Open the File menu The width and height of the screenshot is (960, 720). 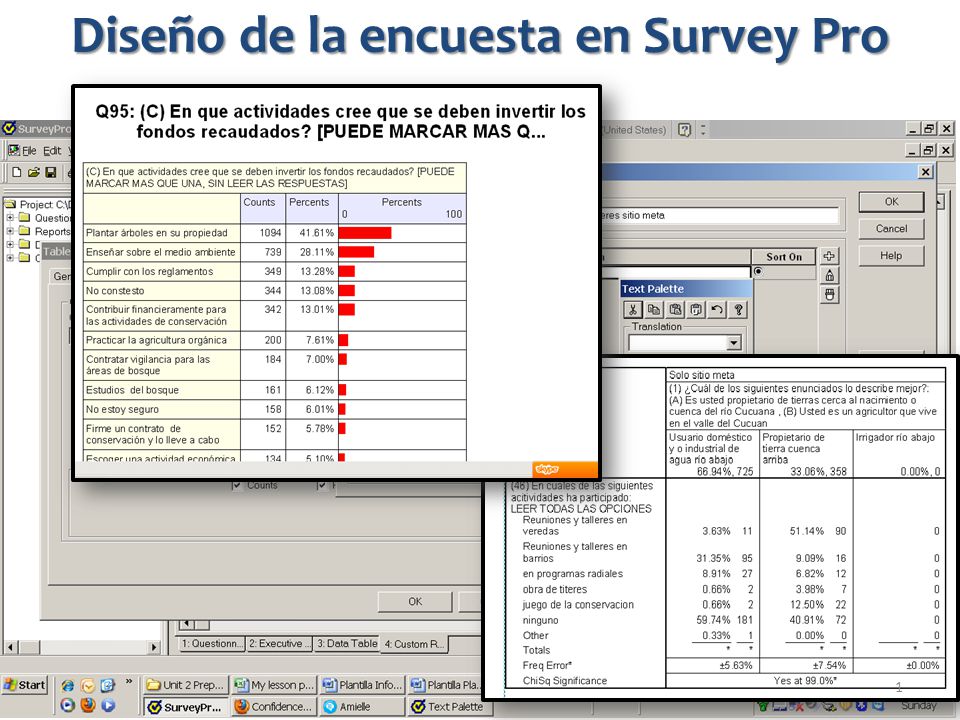click(x=29, y=151)
